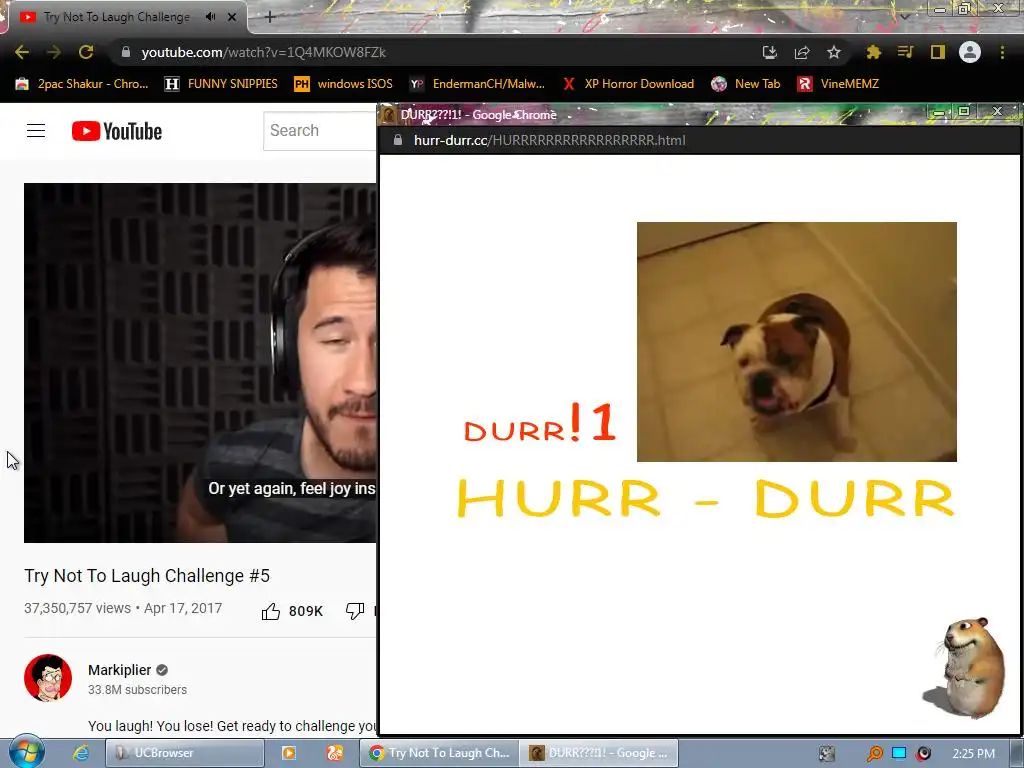Open the VineMEMZ bookmark
The image size is (1024, 768).
point(839,84)
